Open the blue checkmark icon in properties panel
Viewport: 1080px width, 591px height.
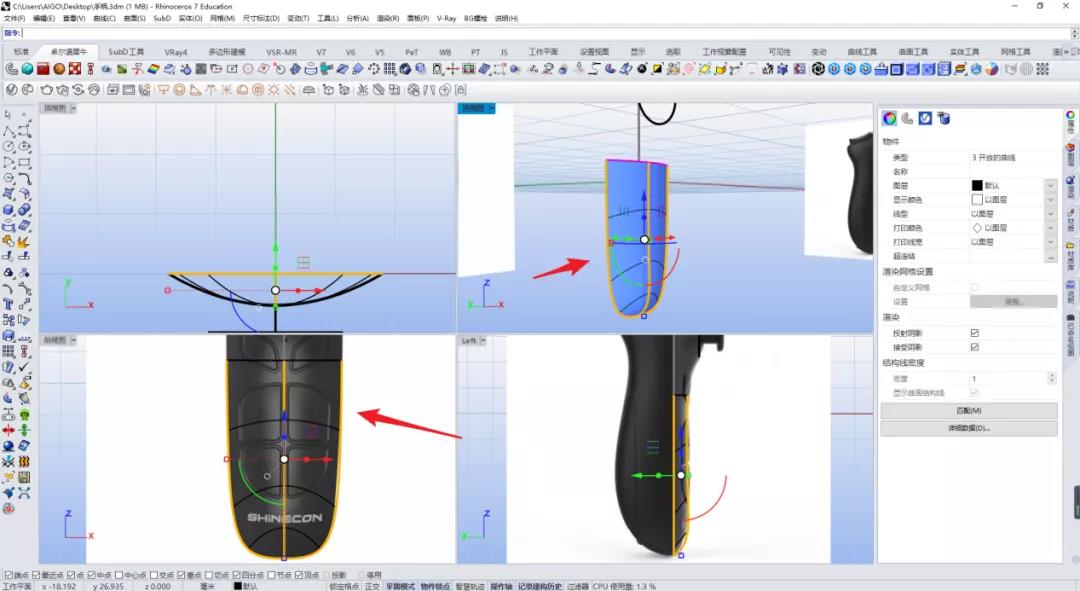point(925,118)
